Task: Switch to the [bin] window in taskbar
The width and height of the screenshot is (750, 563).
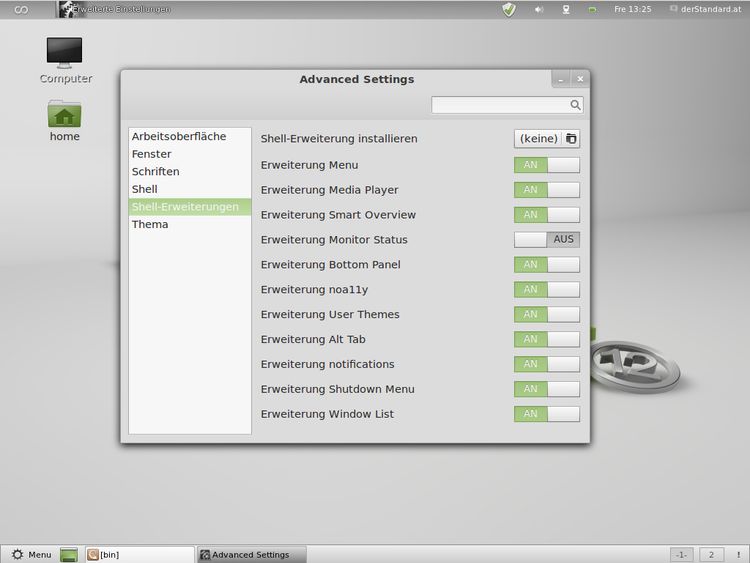Action: [138, 554]
